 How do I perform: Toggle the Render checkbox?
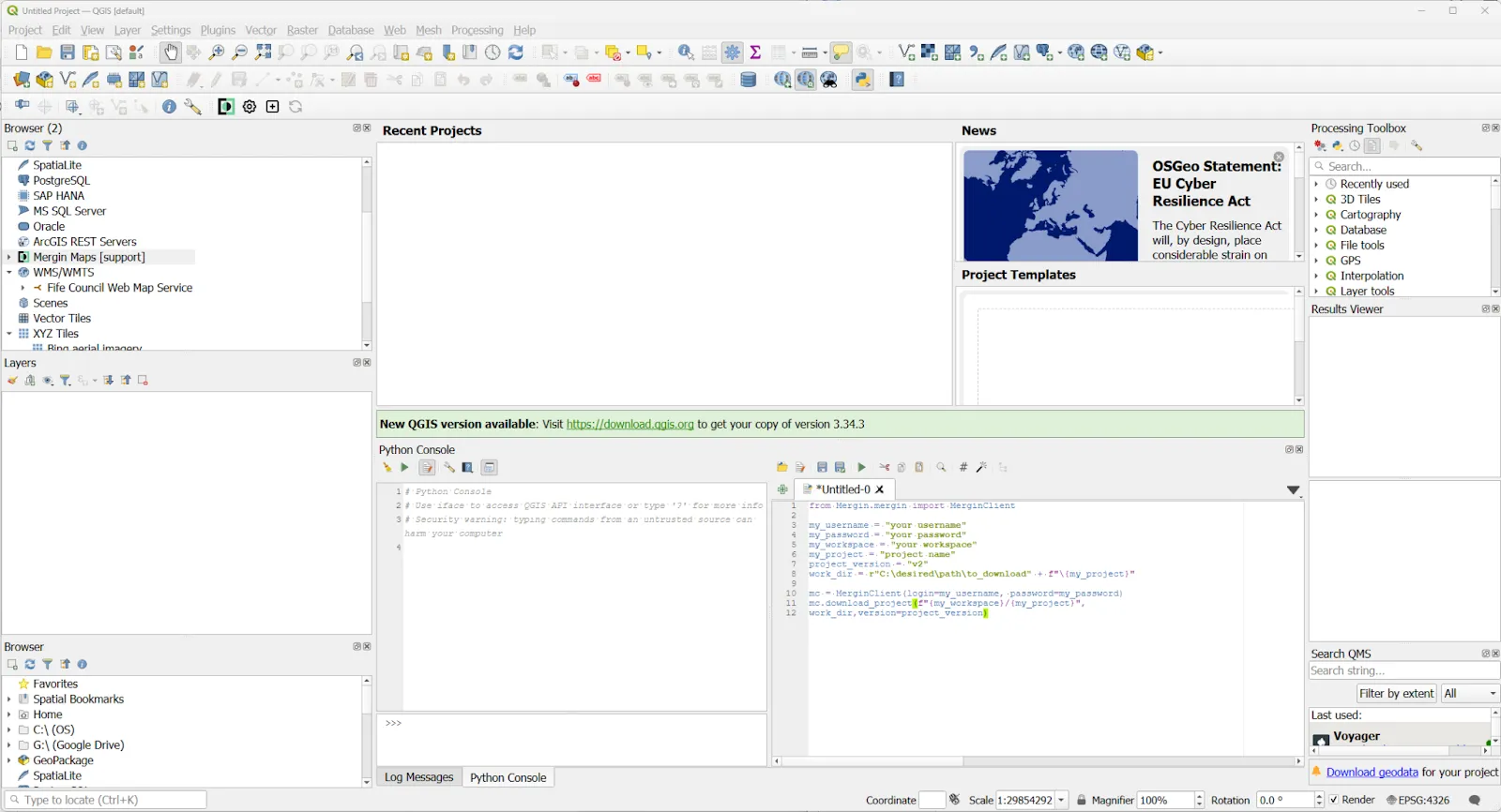(1334, 800)
